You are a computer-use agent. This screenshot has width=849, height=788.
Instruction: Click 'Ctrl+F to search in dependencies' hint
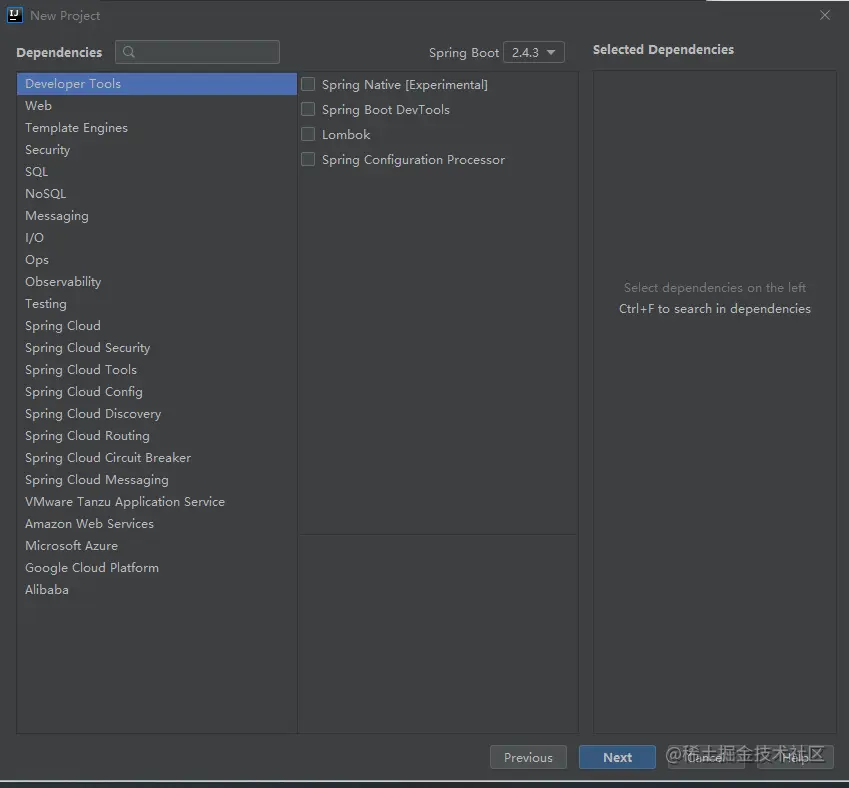(715, 309)
